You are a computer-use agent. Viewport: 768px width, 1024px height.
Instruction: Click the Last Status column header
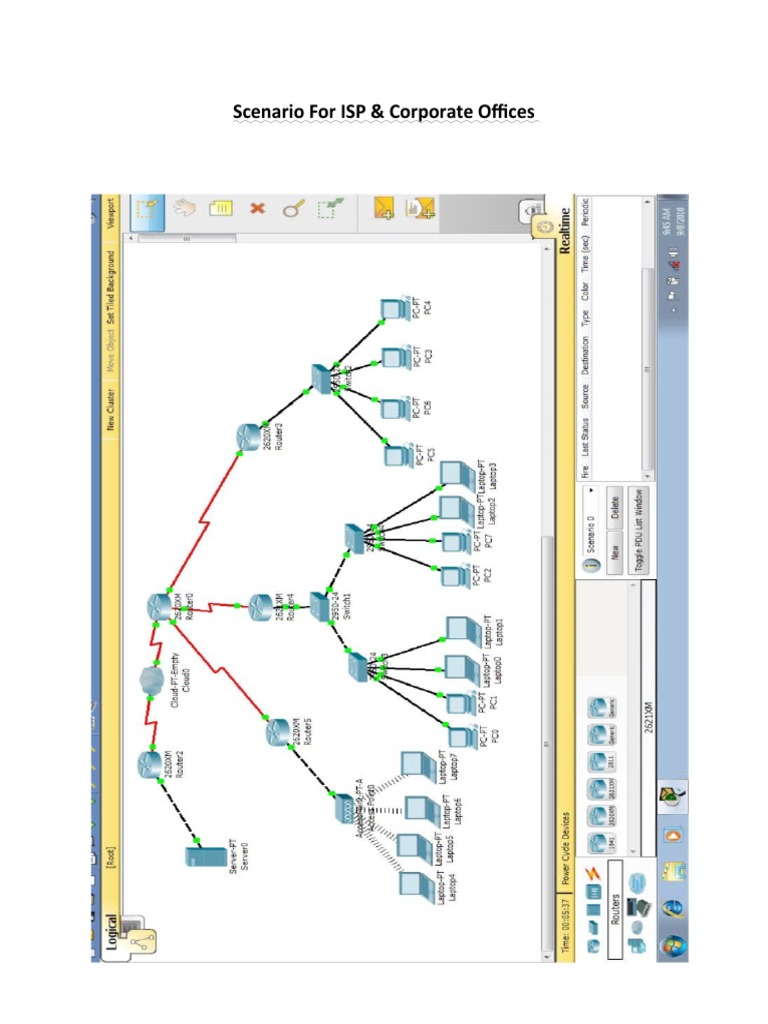(x=585, y=438)
